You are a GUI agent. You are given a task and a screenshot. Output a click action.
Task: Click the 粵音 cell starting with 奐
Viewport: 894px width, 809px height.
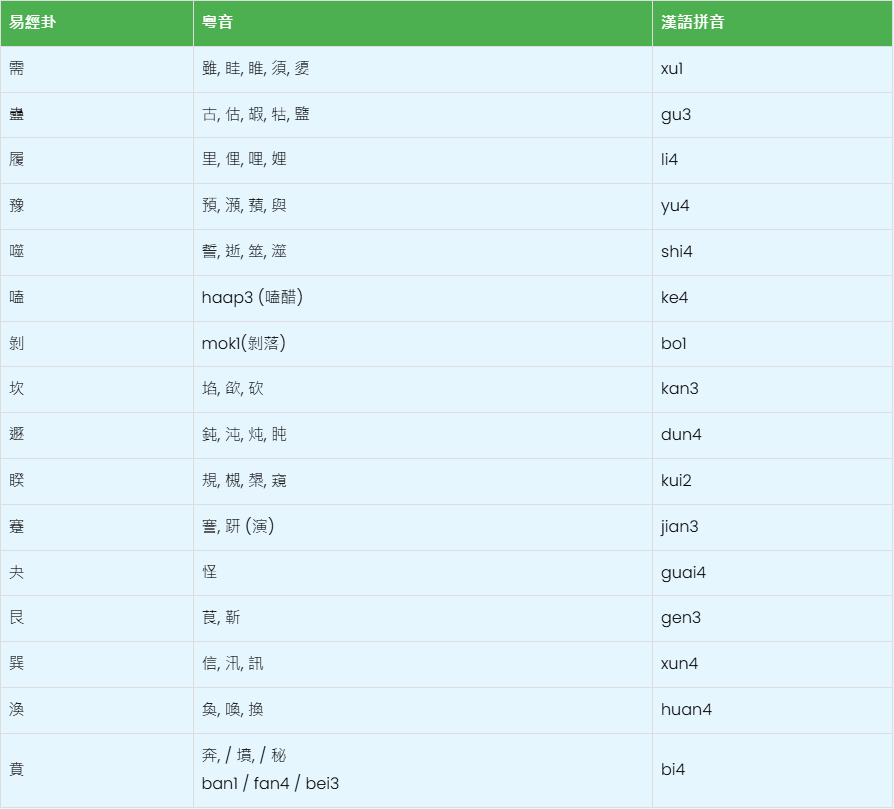(423, 710)
